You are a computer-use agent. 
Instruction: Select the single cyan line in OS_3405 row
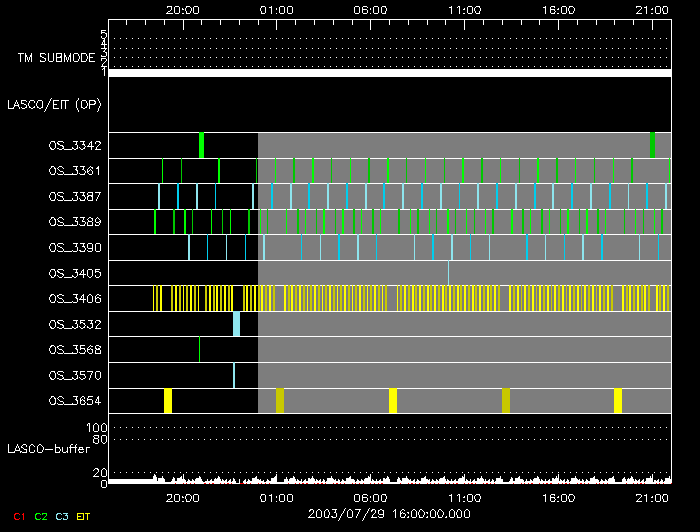(448, 272)
